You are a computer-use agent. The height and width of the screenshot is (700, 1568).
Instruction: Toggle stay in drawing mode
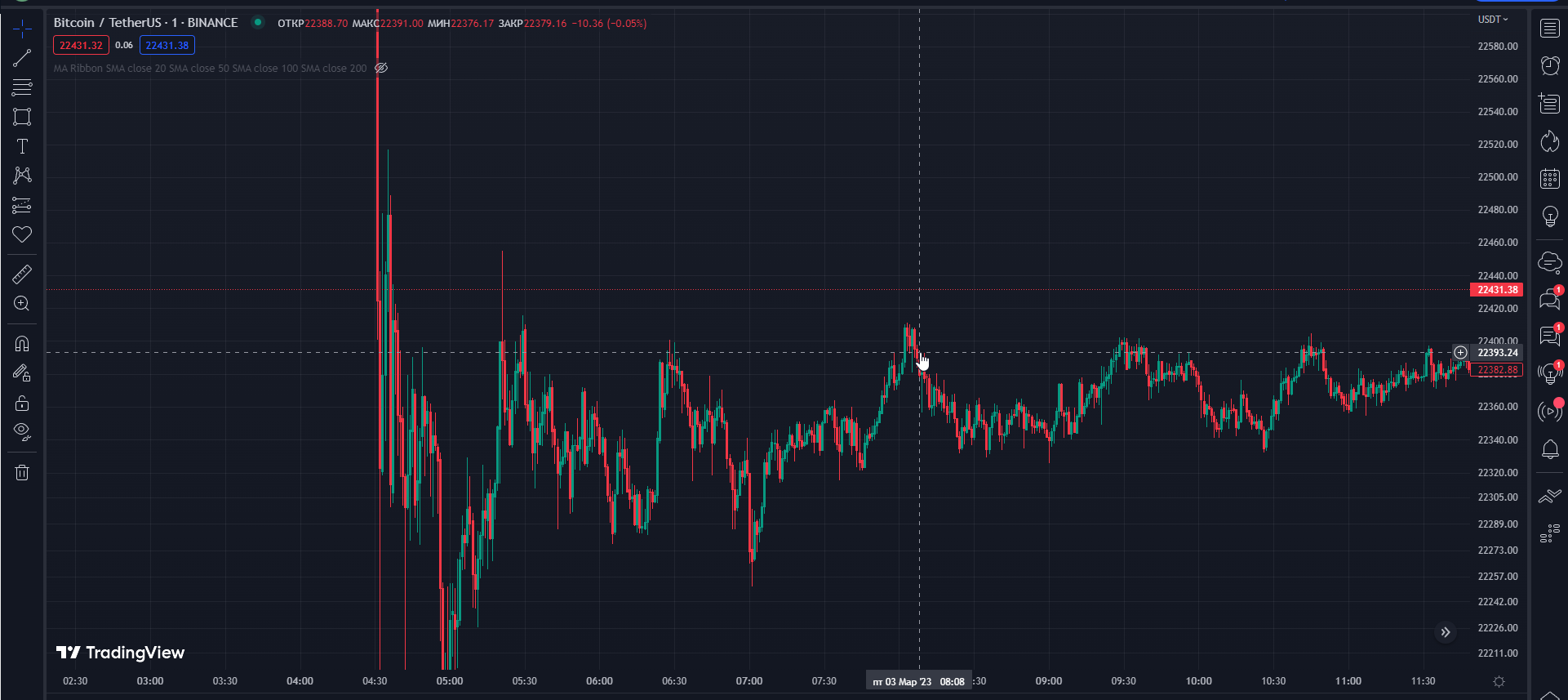click(22, 373)
